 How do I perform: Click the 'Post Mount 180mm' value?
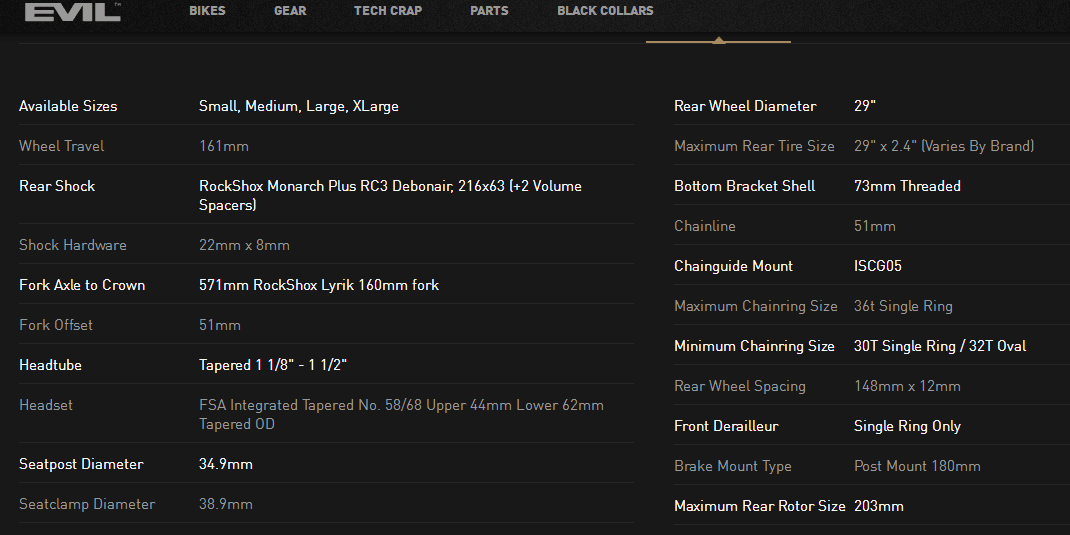coord(917,466)
